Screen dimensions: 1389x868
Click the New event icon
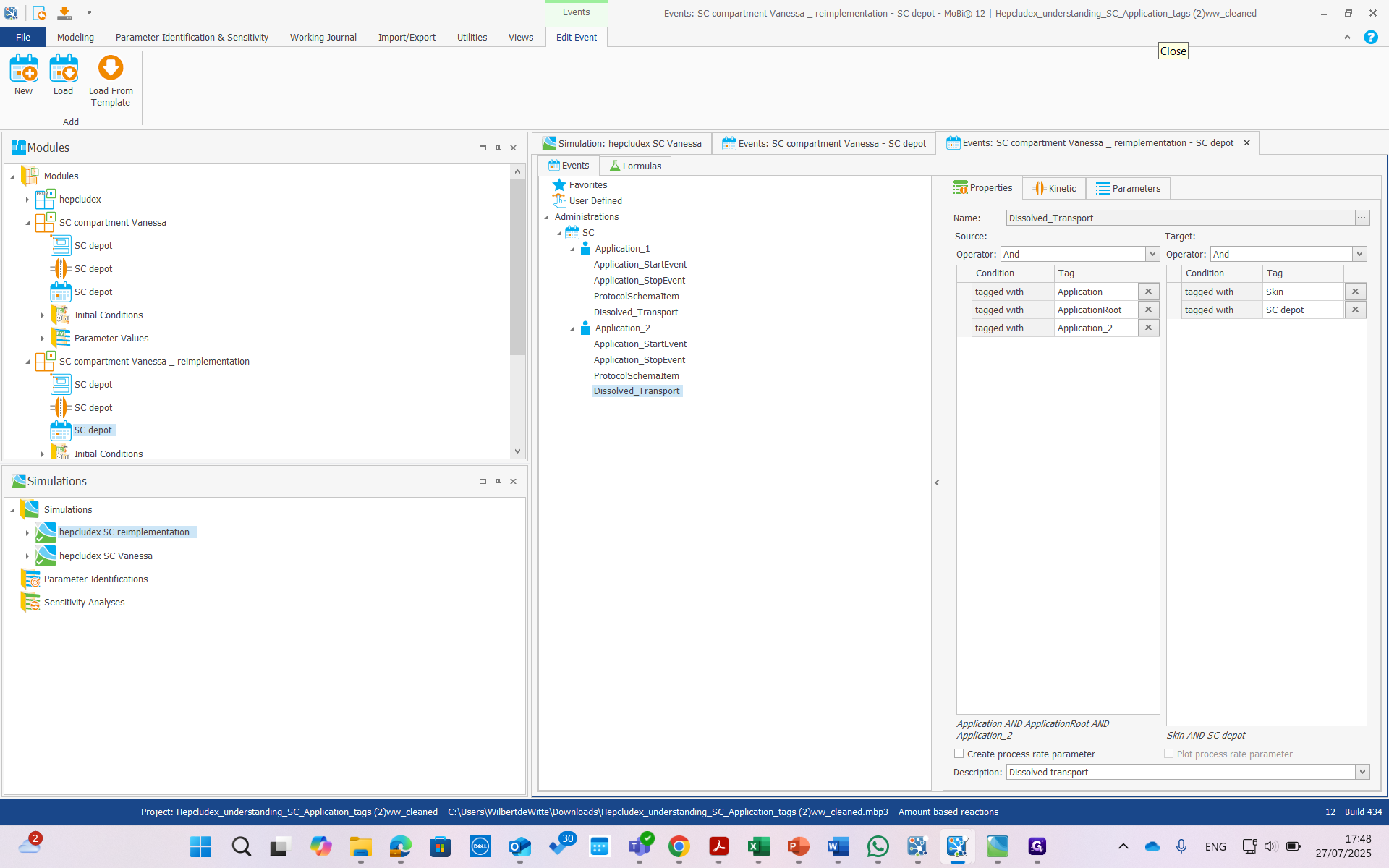[23, 69]
